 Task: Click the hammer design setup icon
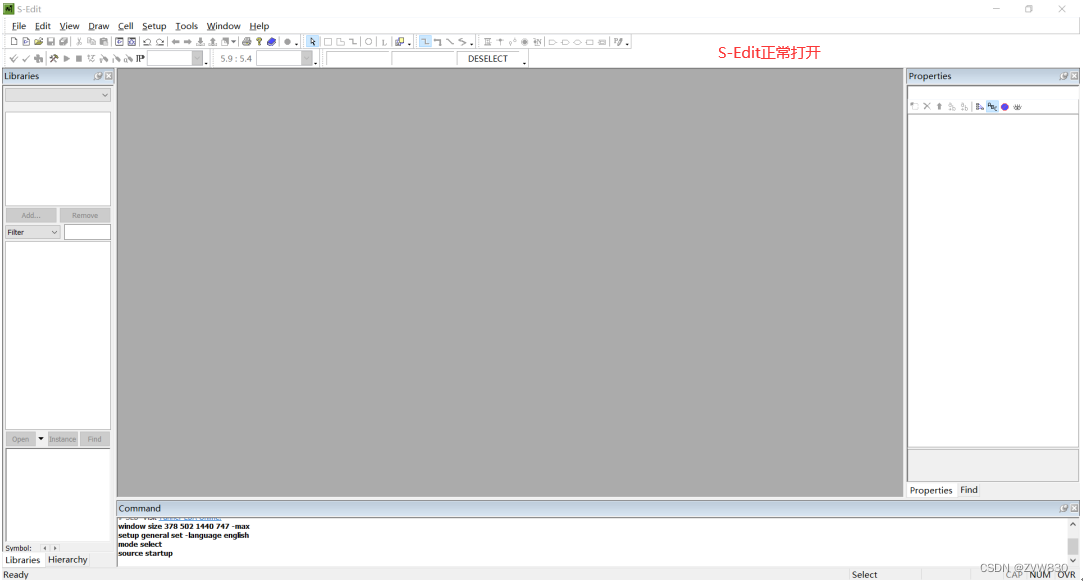click(54, 59)
